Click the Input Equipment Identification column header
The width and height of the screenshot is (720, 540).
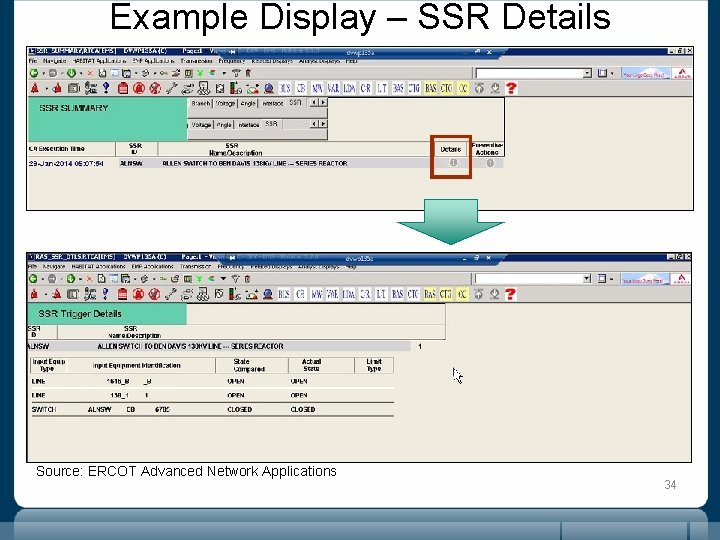[x=136, y=366]
